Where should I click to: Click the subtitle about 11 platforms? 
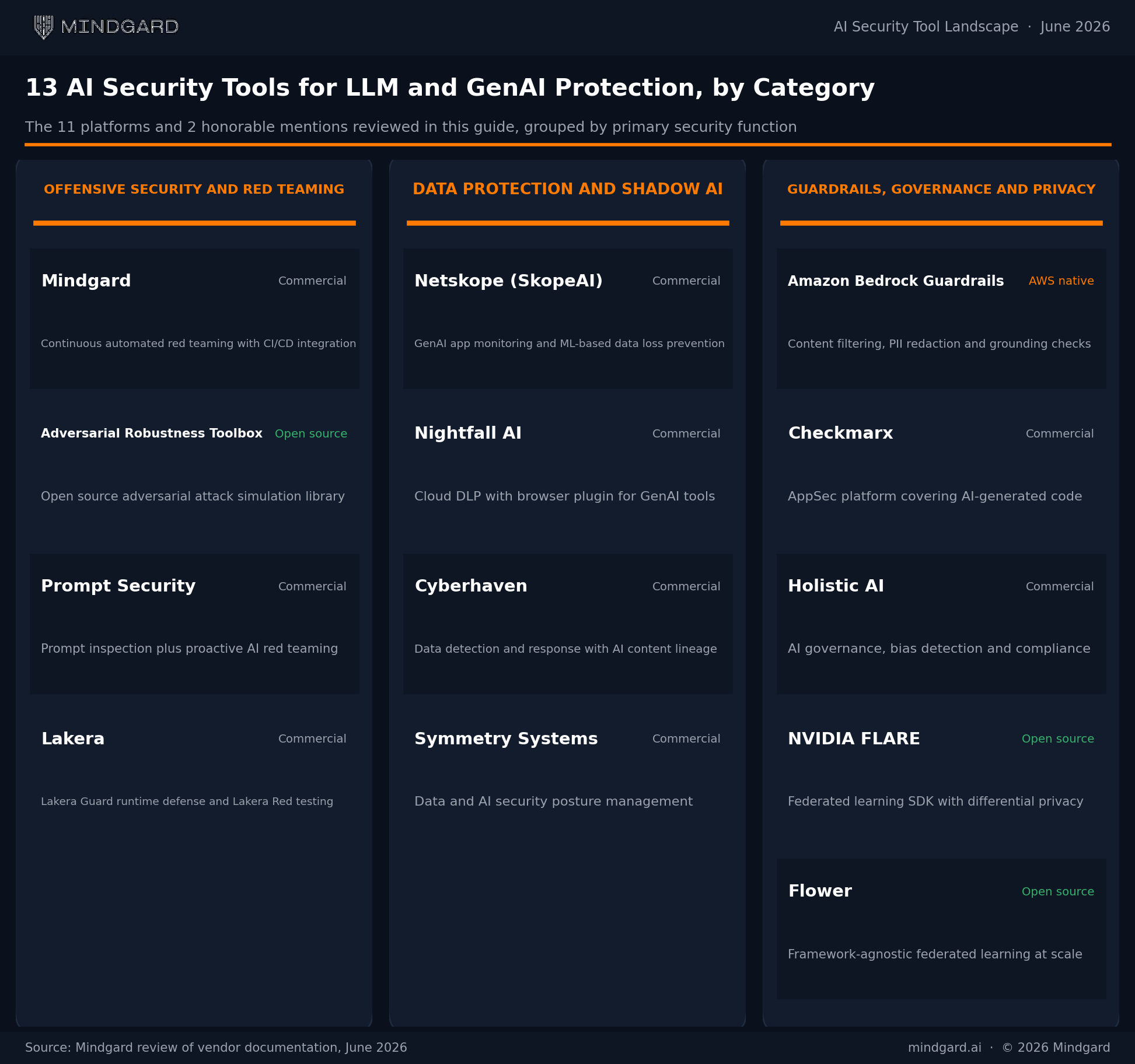(x=411, y=127)
